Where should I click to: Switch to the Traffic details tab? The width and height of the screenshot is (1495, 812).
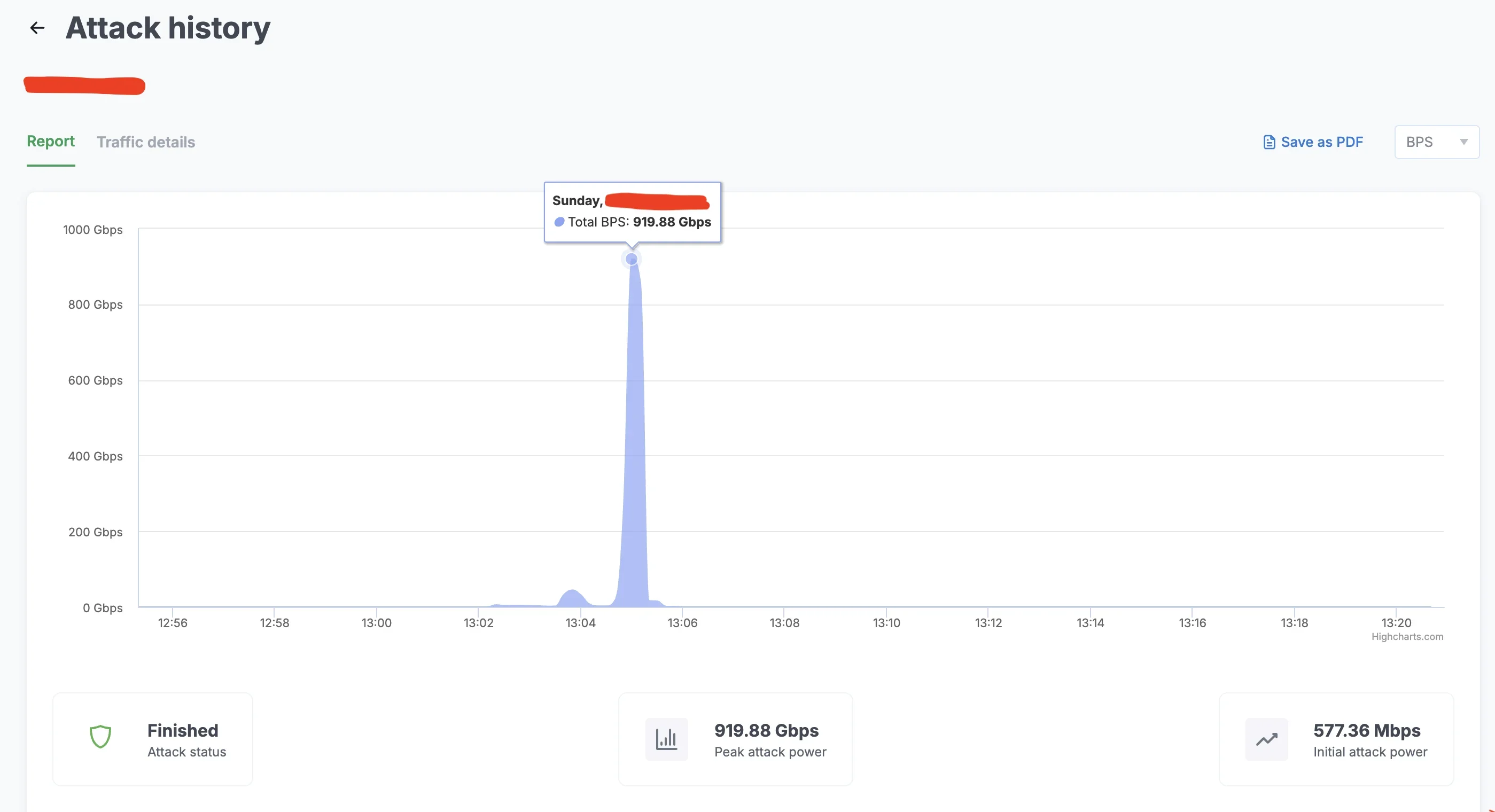coord(146,142)
